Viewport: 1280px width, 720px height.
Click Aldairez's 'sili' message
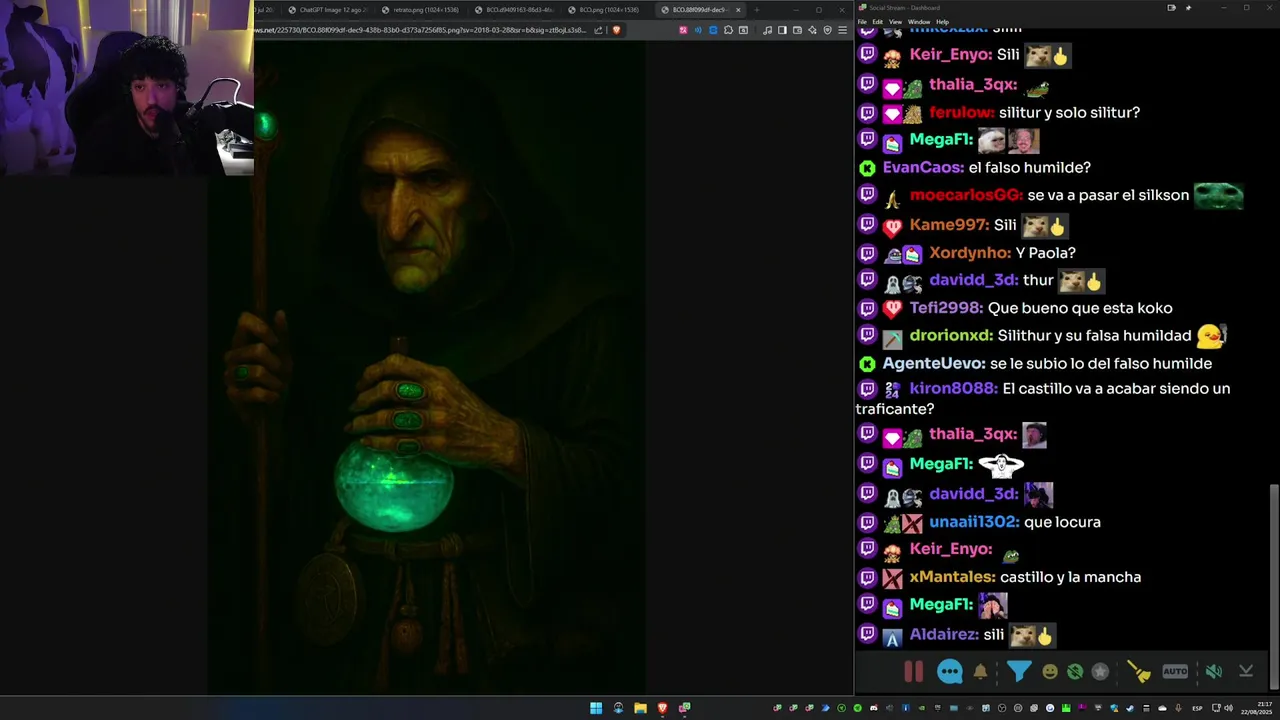coord(993,635)
